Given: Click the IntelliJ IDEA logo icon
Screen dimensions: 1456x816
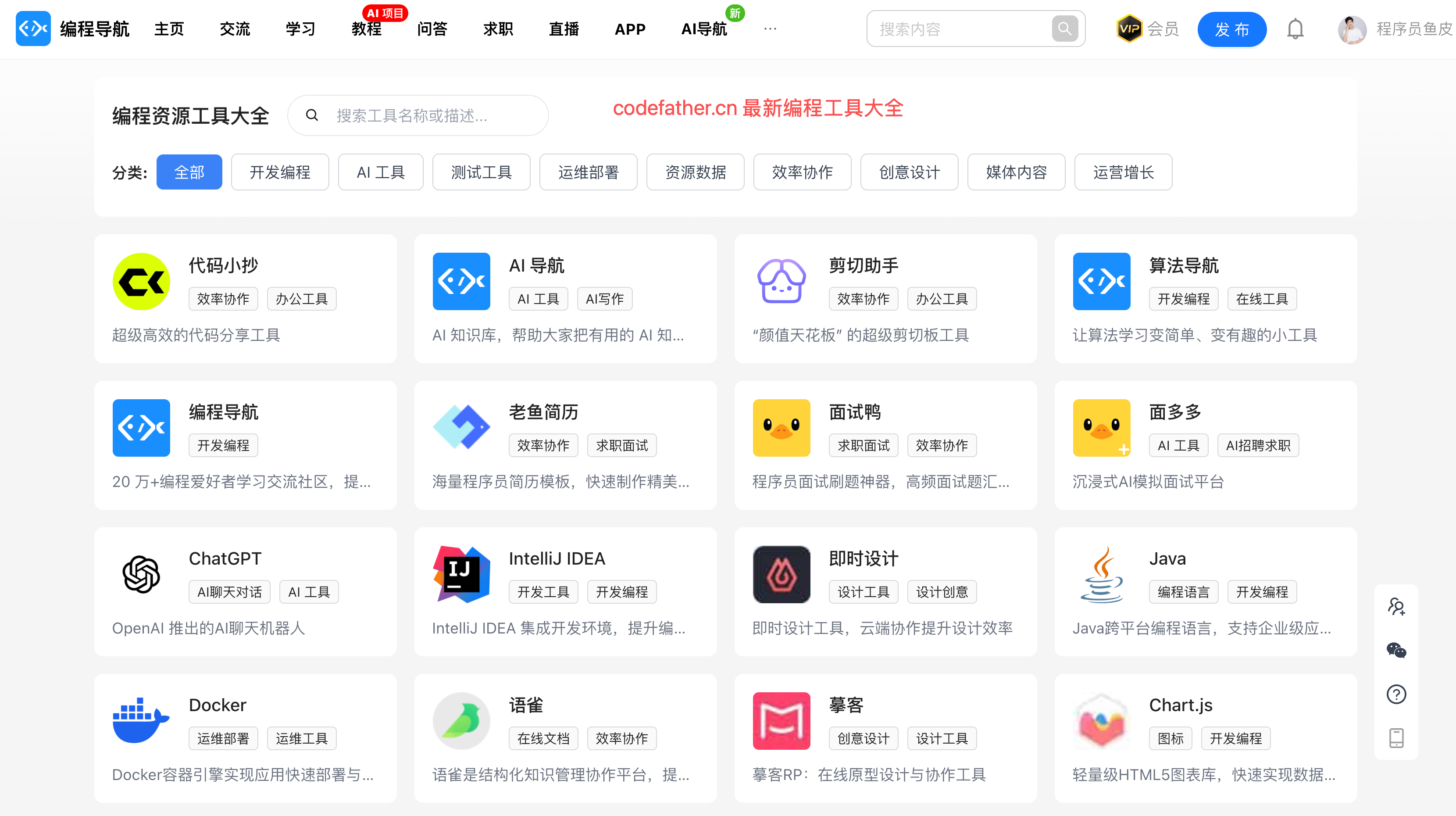Looking at the screenshot, I should [461, 574].
